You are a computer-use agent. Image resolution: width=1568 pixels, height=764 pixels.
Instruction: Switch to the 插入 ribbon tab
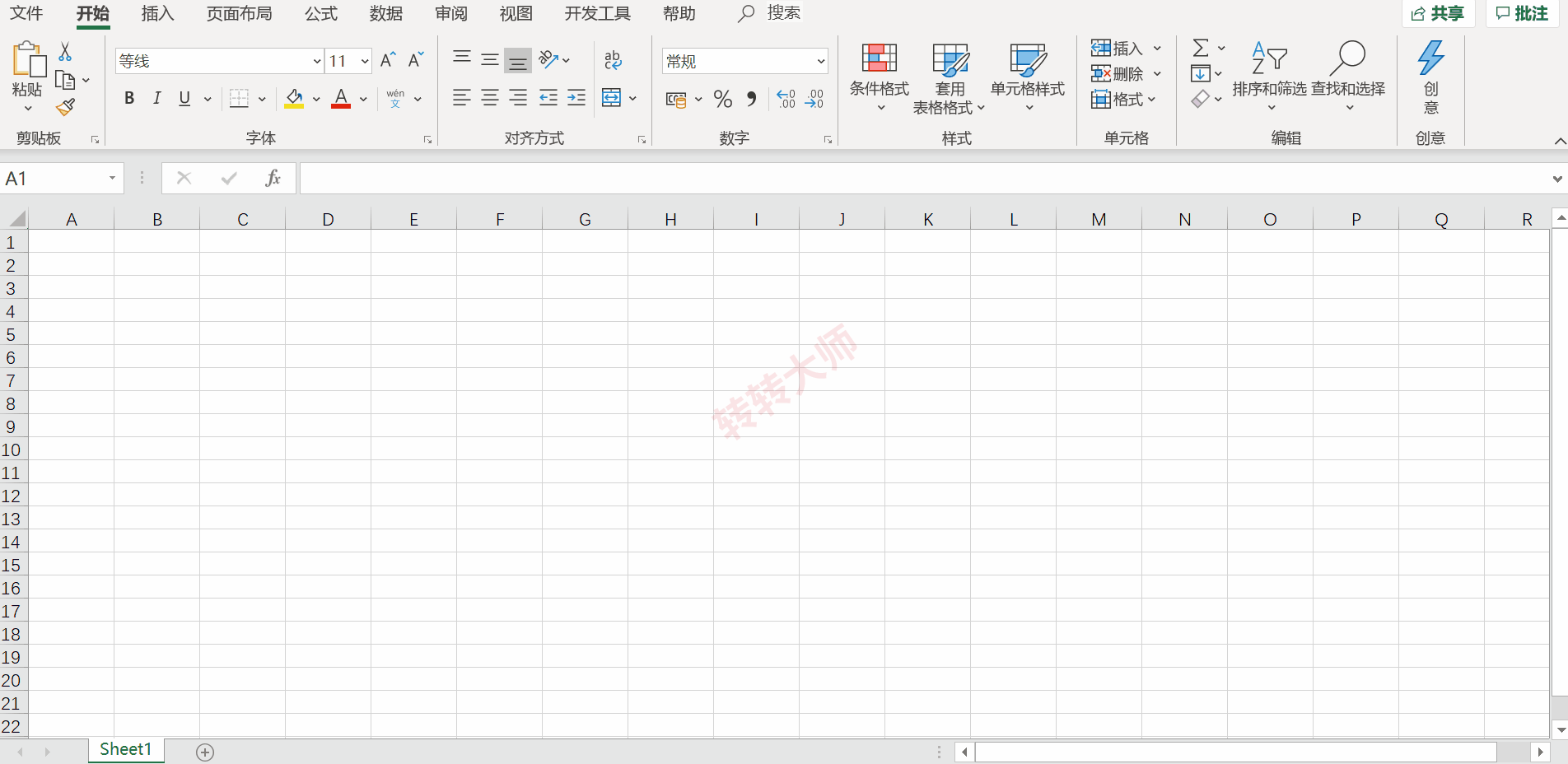pyautogui.click(x=157, y=14)
